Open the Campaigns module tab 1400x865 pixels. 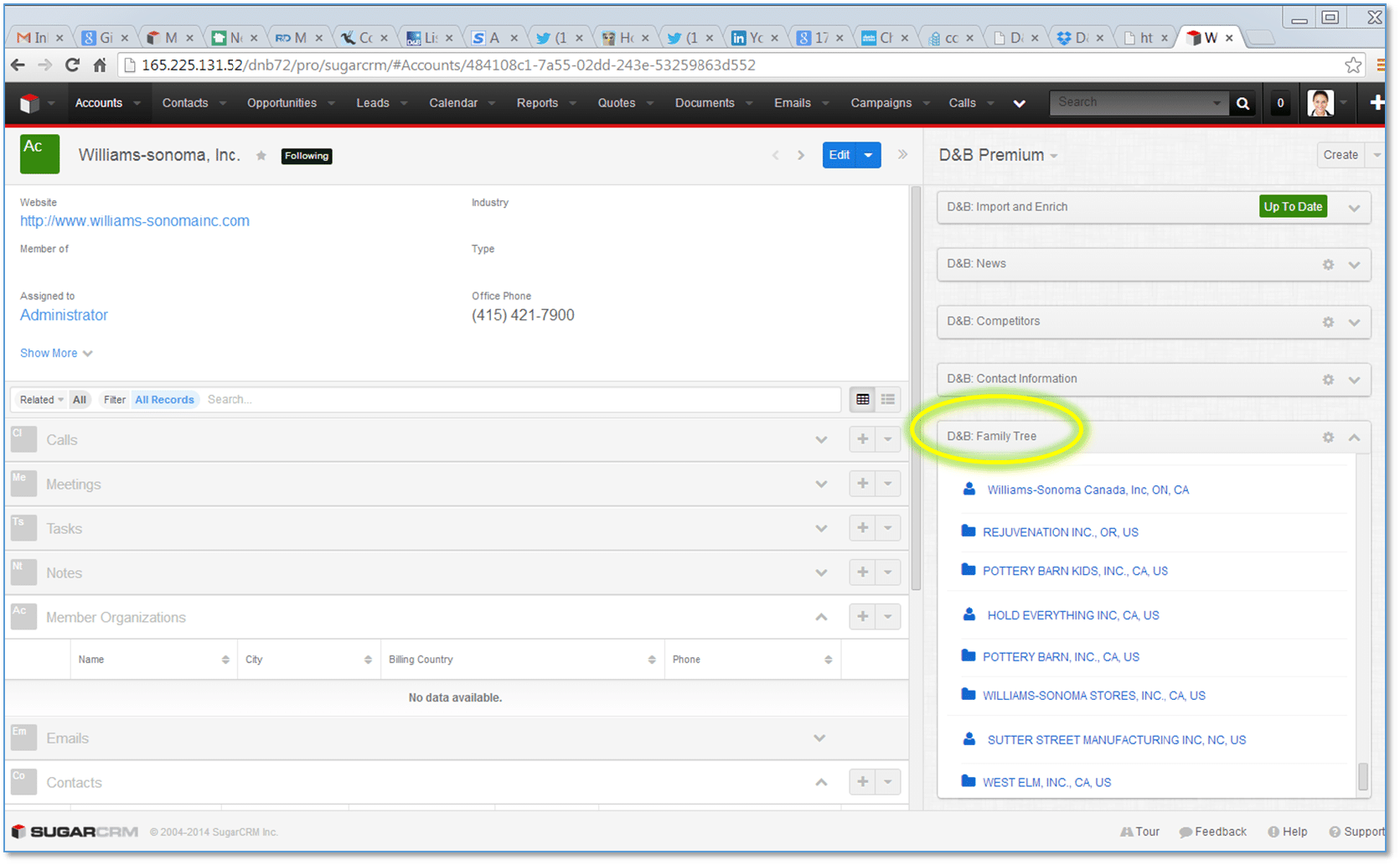pos(881,103)
